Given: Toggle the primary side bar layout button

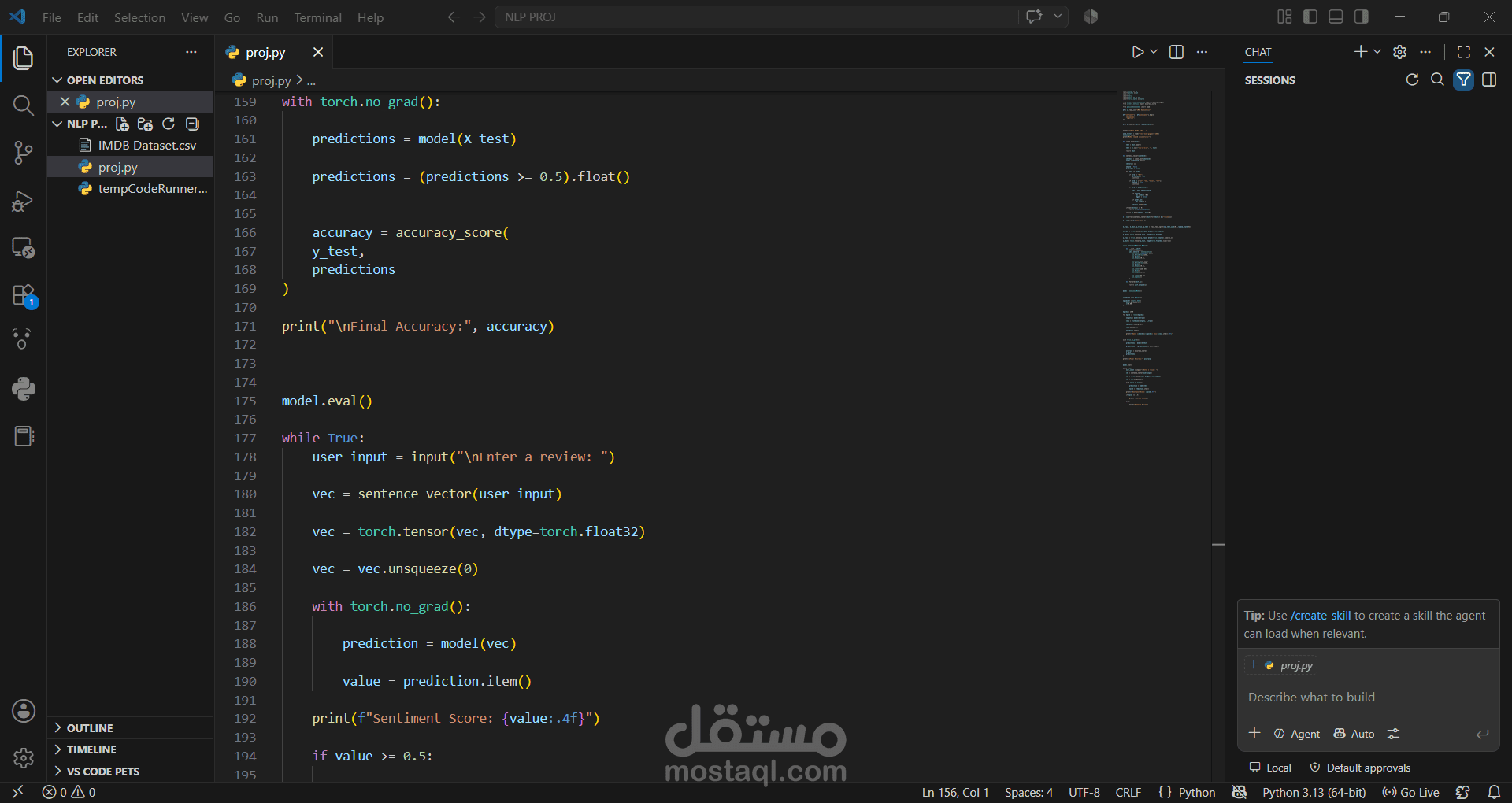Looking at the screenshot, I should point(1310,17).
